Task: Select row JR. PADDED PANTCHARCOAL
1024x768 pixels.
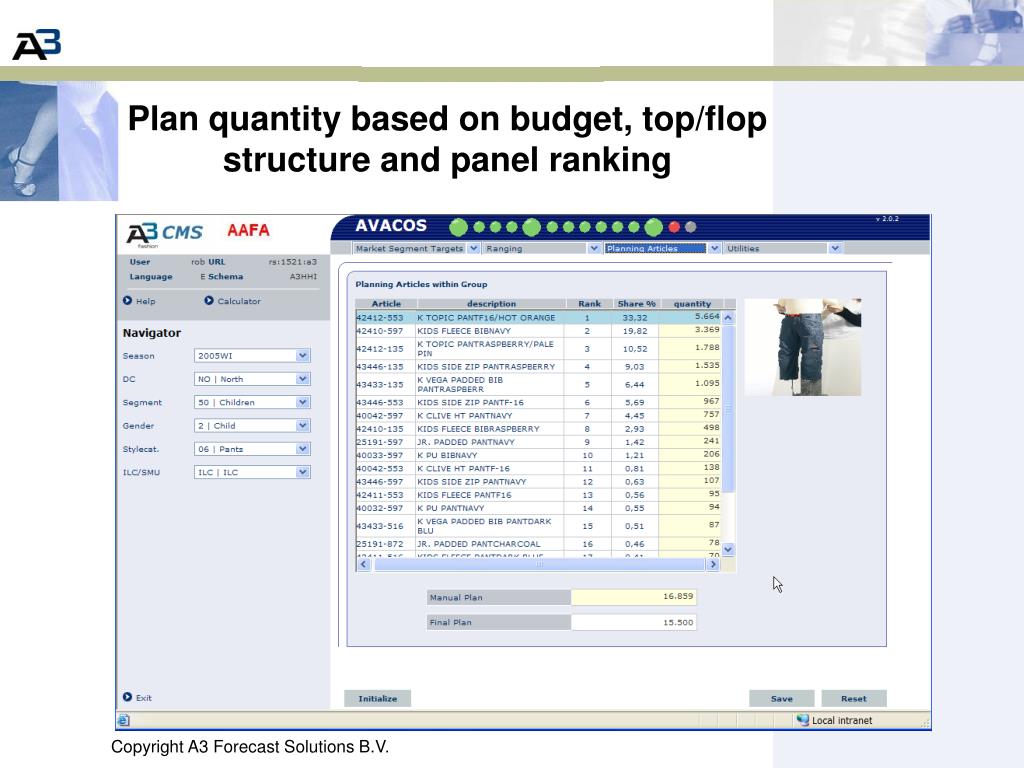Action: point(538,544)
